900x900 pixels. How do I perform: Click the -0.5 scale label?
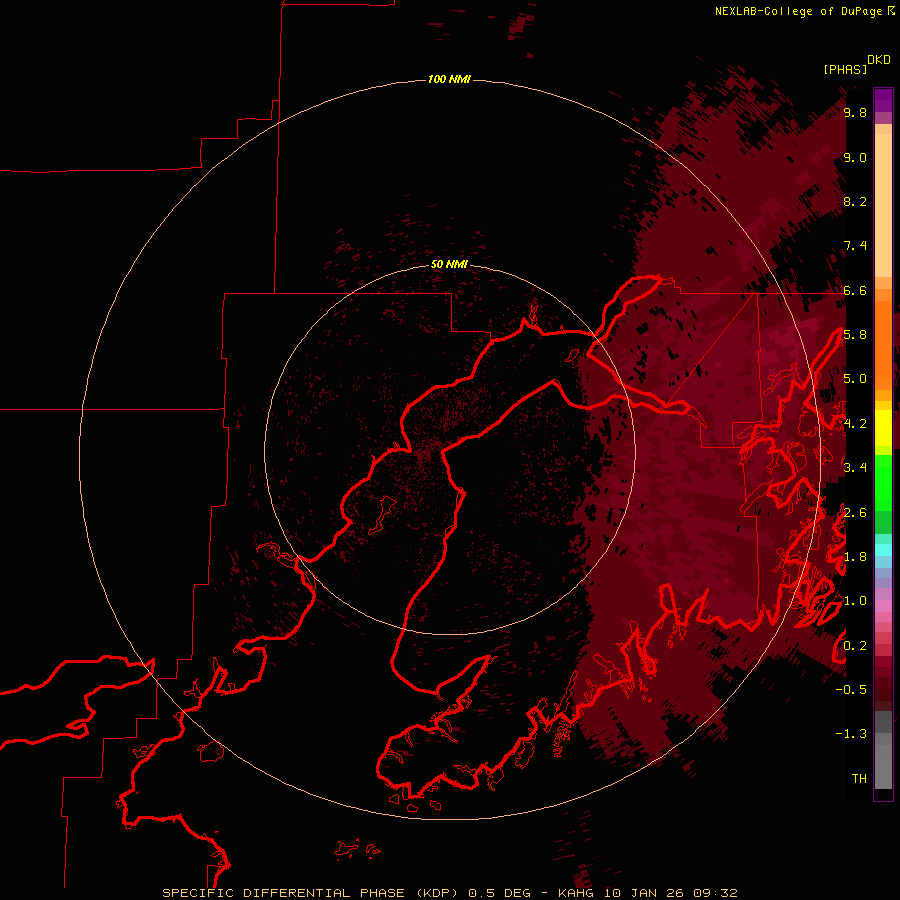coord(851,690)
